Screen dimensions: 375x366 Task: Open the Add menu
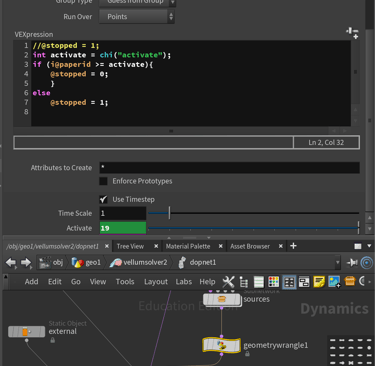pyautogui.click(x=31, y=282)
